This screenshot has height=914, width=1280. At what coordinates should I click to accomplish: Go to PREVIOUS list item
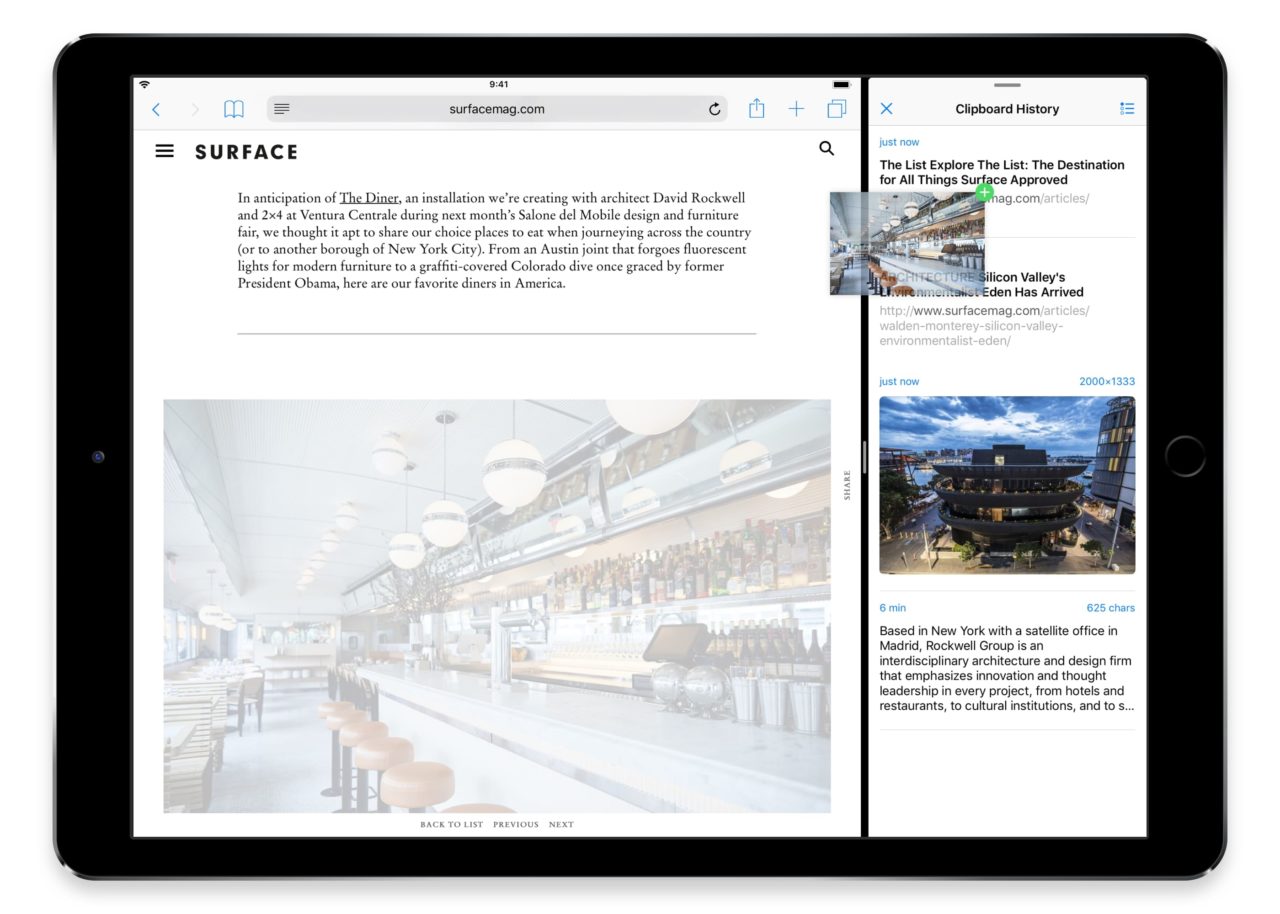[x=516, y=825]
